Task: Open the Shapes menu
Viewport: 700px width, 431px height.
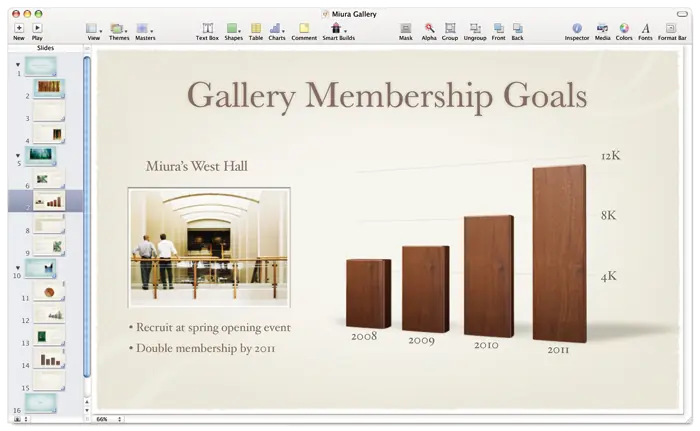Action: click(233, 31)
